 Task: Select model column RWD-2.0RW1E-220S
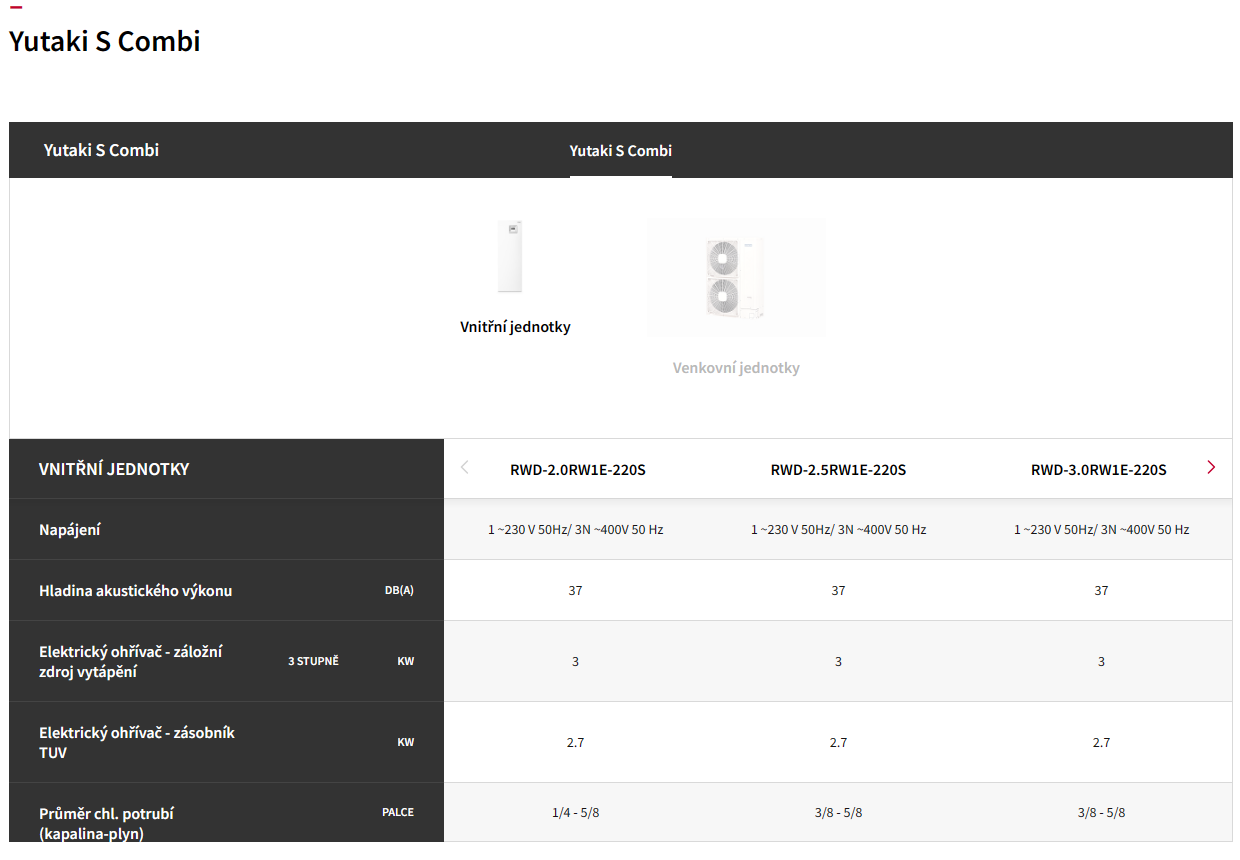point(578,470)
